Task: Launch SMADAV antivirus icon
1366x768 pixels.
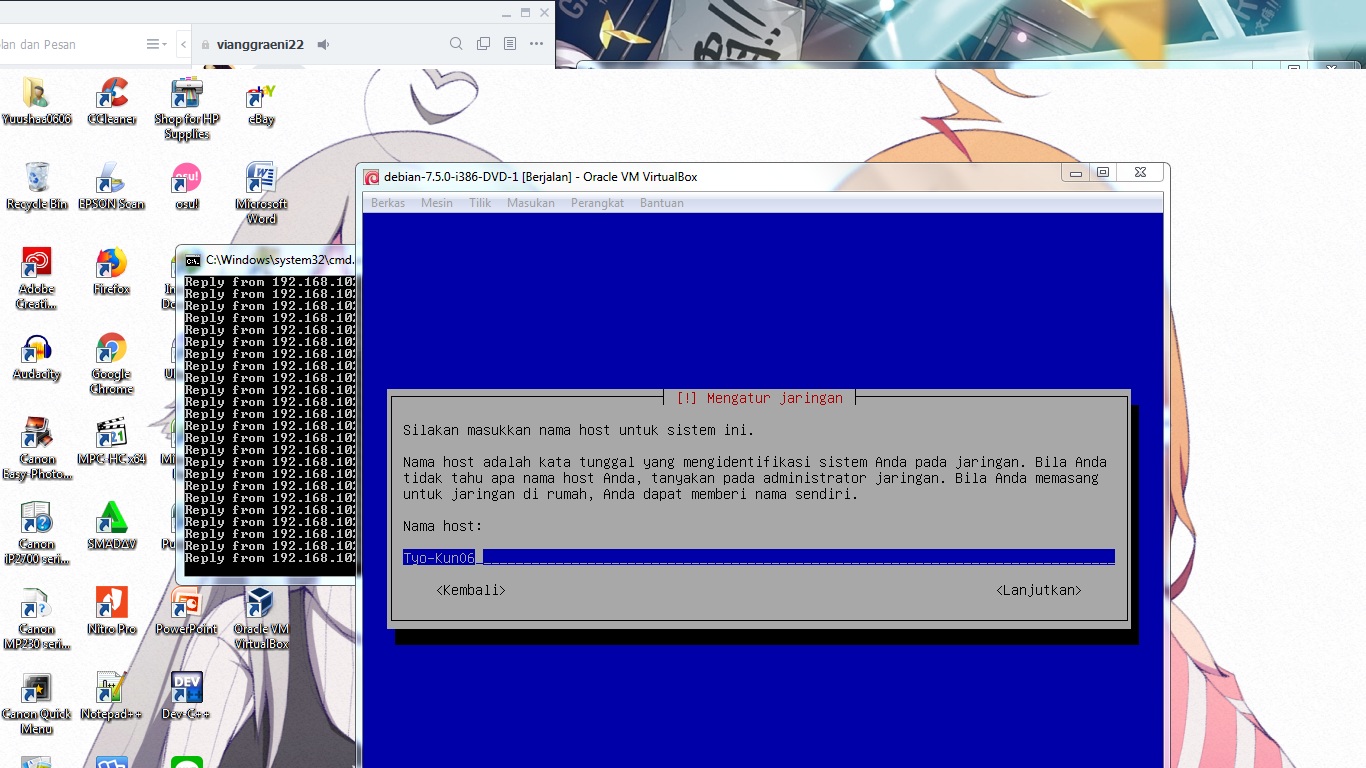Action: (111, 527)
